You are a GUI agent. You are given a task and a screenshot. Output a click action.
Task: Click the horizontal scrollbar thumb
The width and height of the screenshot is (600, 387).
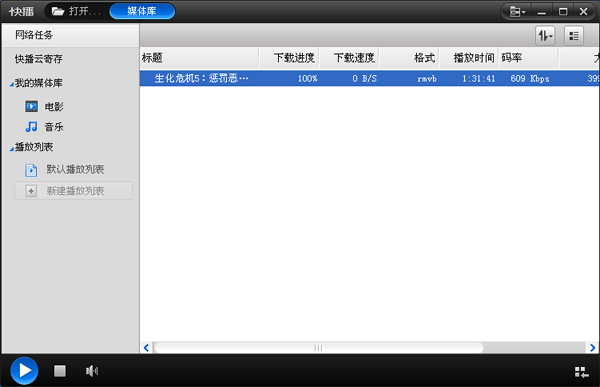[x=319, y=348]
